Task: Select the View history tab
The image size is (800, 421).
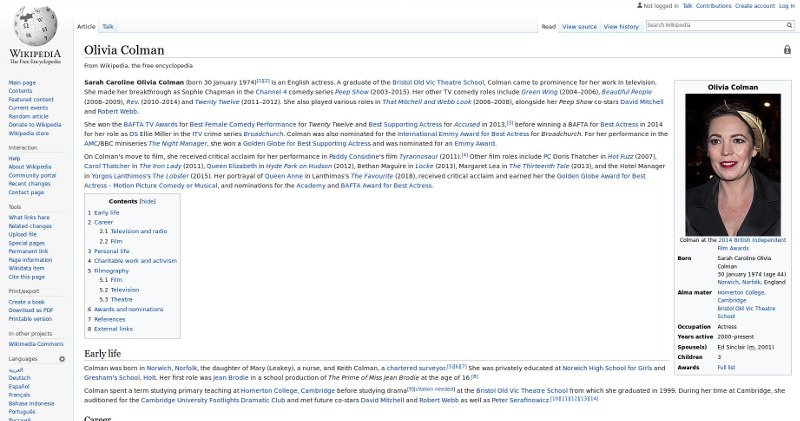Action: click(x=622, y=27)
